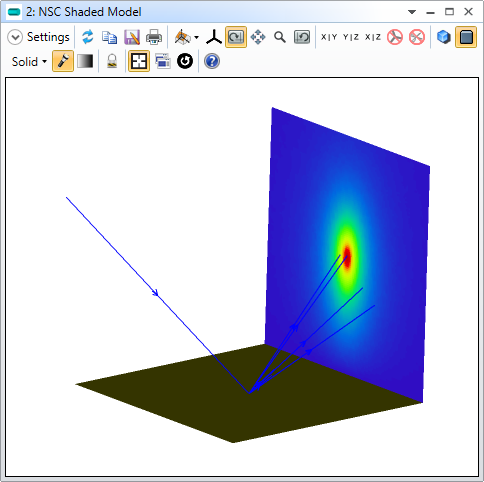Toggle the highlighted solid object view icon
Image resolution: width=484 pixels, height=482 pixels.
466,37
